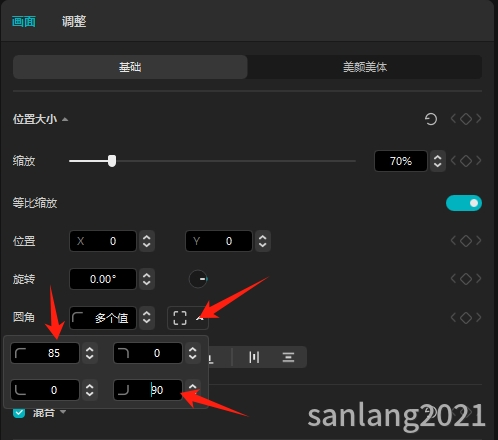
Task: Select the 美颜美体 sub-tab
Action: [x=365, y=67]
